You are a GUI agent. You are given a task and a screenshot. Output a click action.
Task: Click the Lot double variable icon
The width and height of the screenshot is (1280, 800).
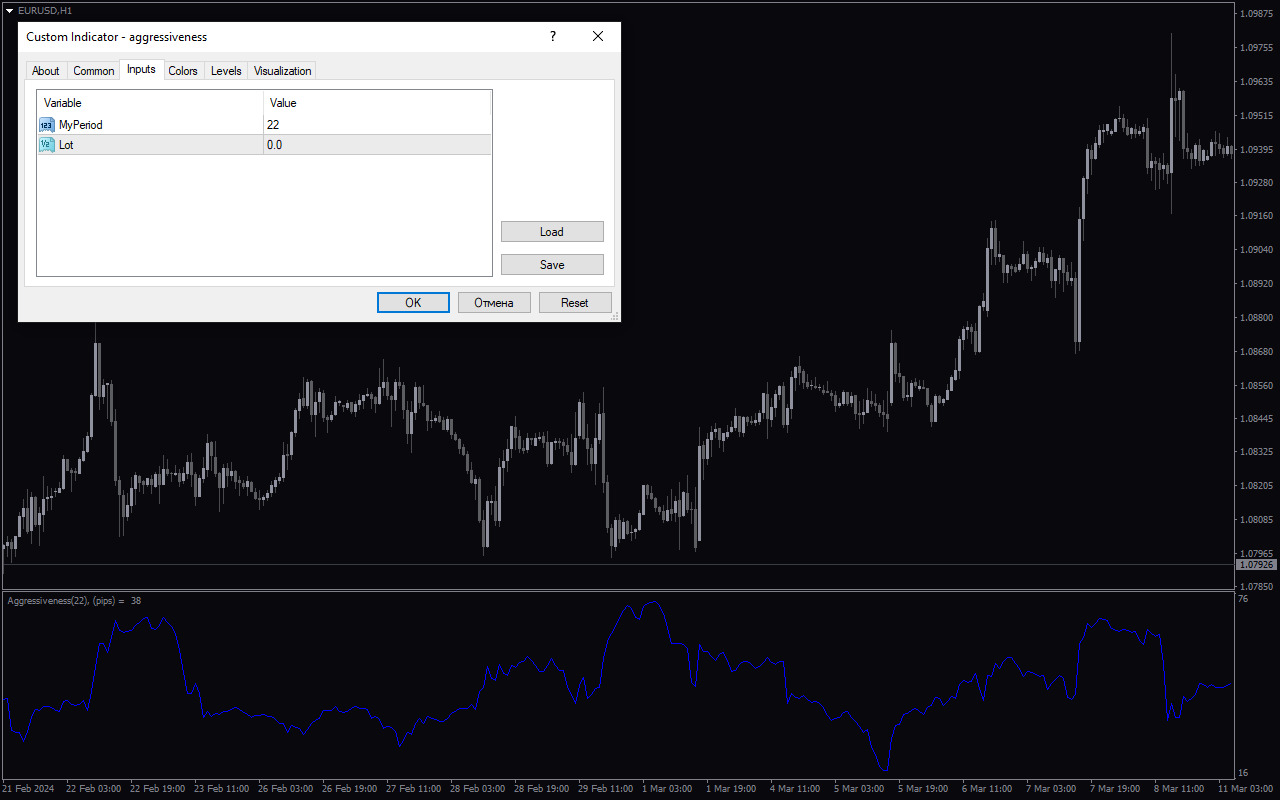coord(47,145)
